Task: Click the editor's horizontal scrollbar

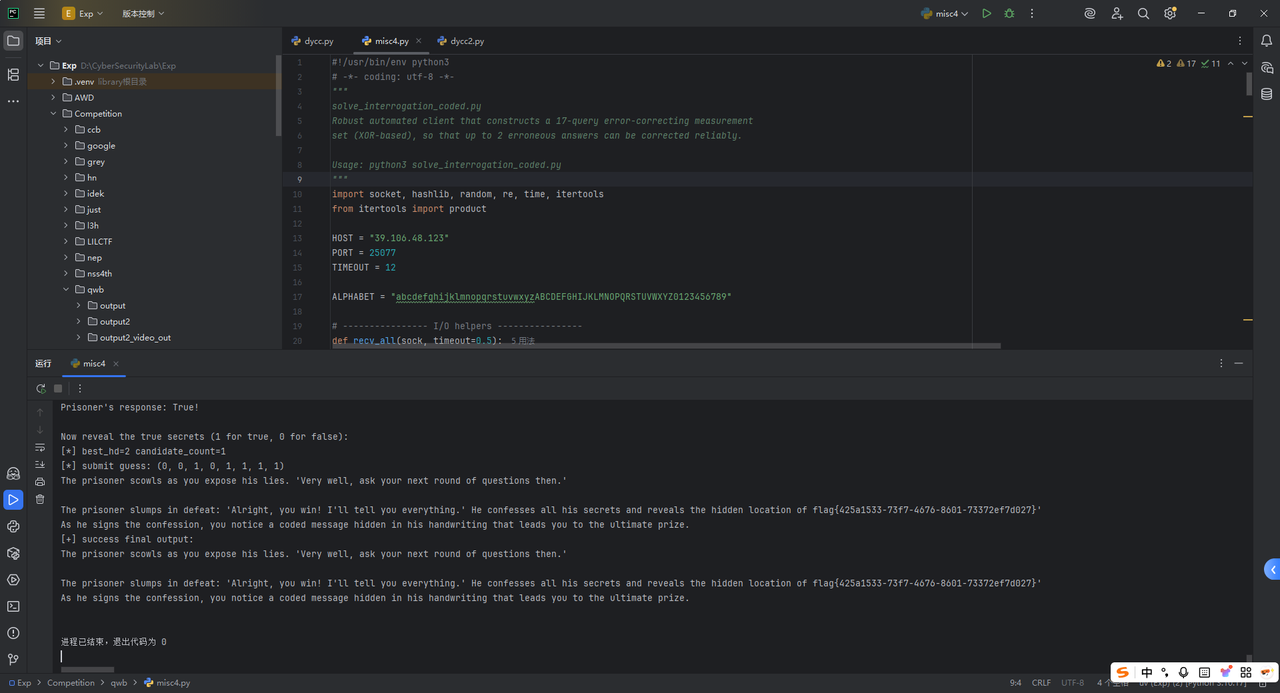Action: (x=665, y=346)
